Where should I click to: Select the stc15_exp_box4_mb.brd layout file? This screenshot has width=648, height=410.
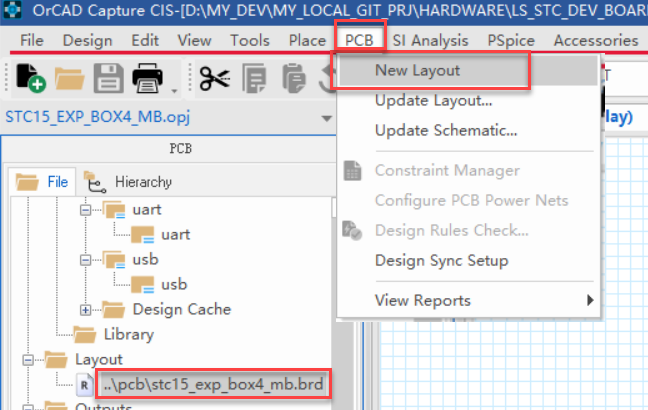tap(216, 383)
